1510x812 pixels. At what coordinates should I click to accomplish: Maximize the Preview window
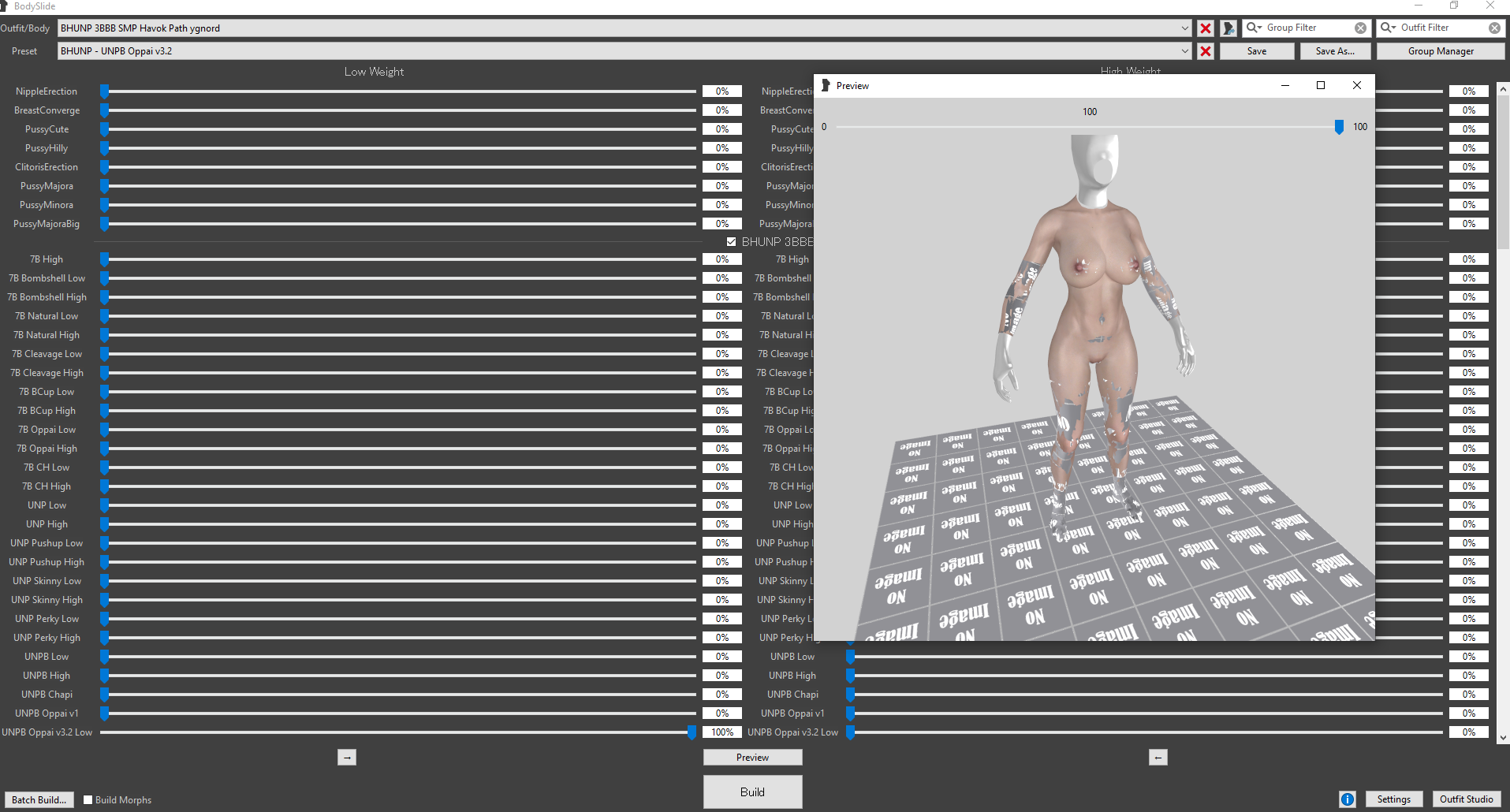click(x=1321, y=85)
